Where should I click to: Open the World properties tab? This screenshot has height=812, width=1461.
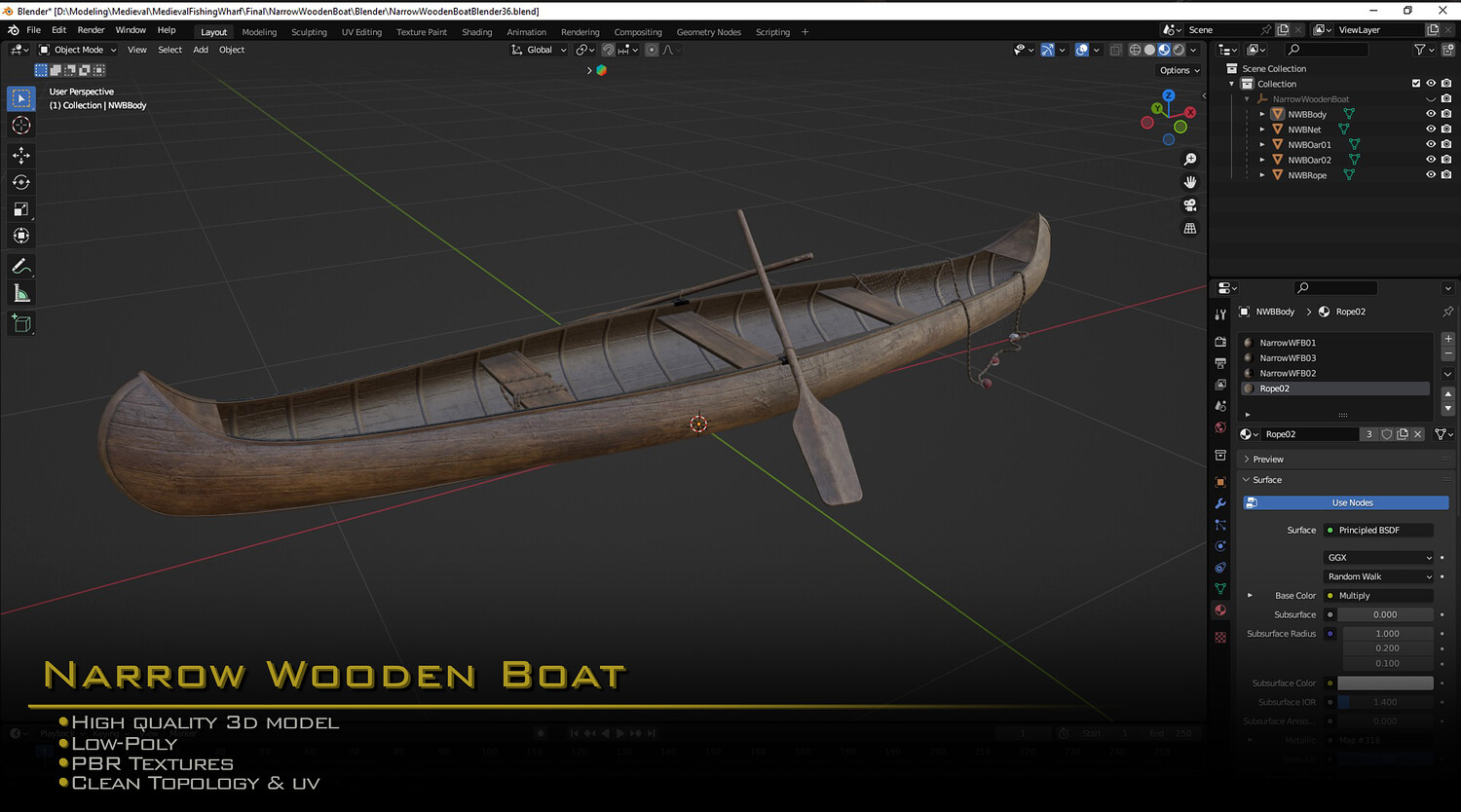pyautogui.click(x=1220, y=427)
